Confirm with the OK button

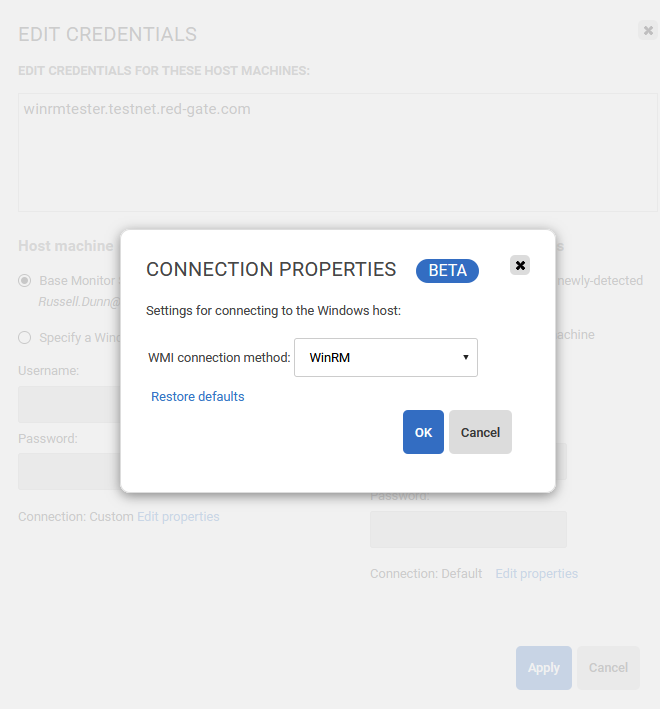coord(423,432)
